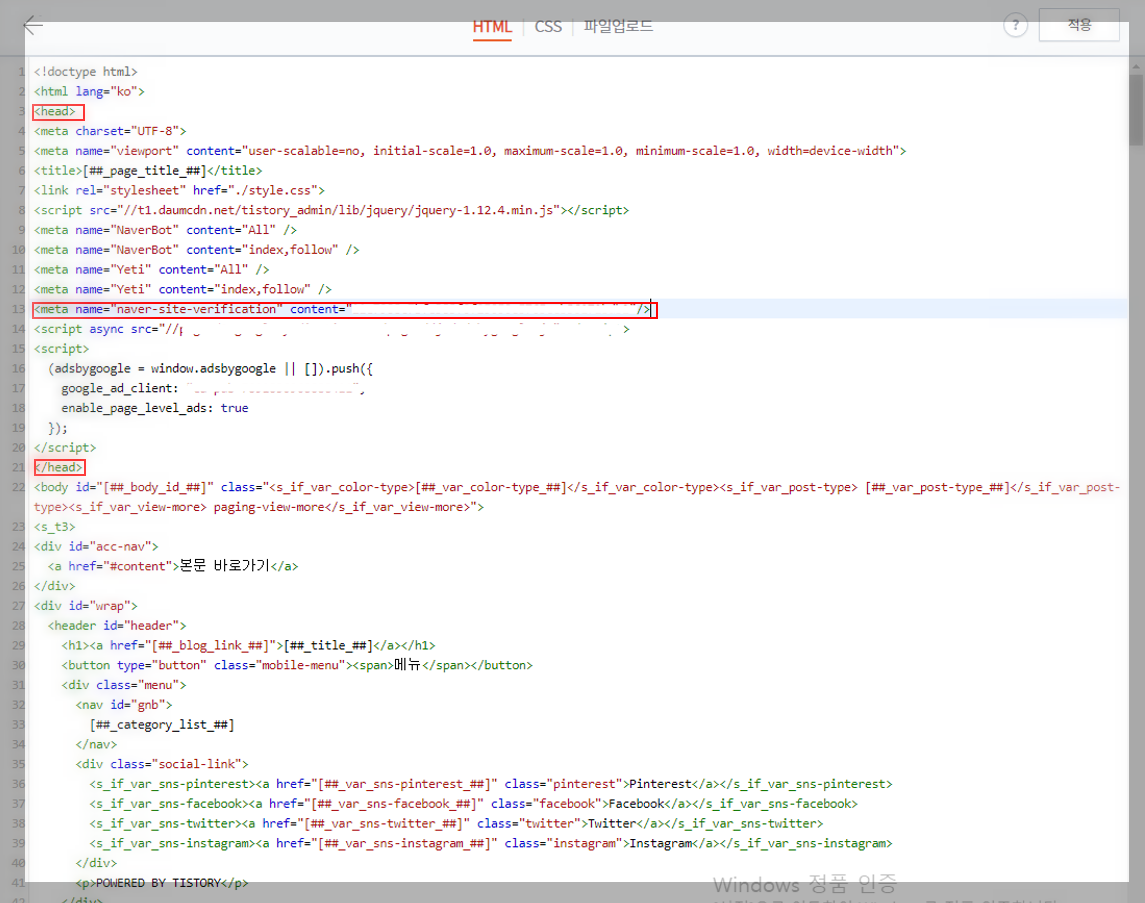Click the body id="[##_body_id_##]" line
This screenshot has height=903, width=1145.
tap(577, 497)
